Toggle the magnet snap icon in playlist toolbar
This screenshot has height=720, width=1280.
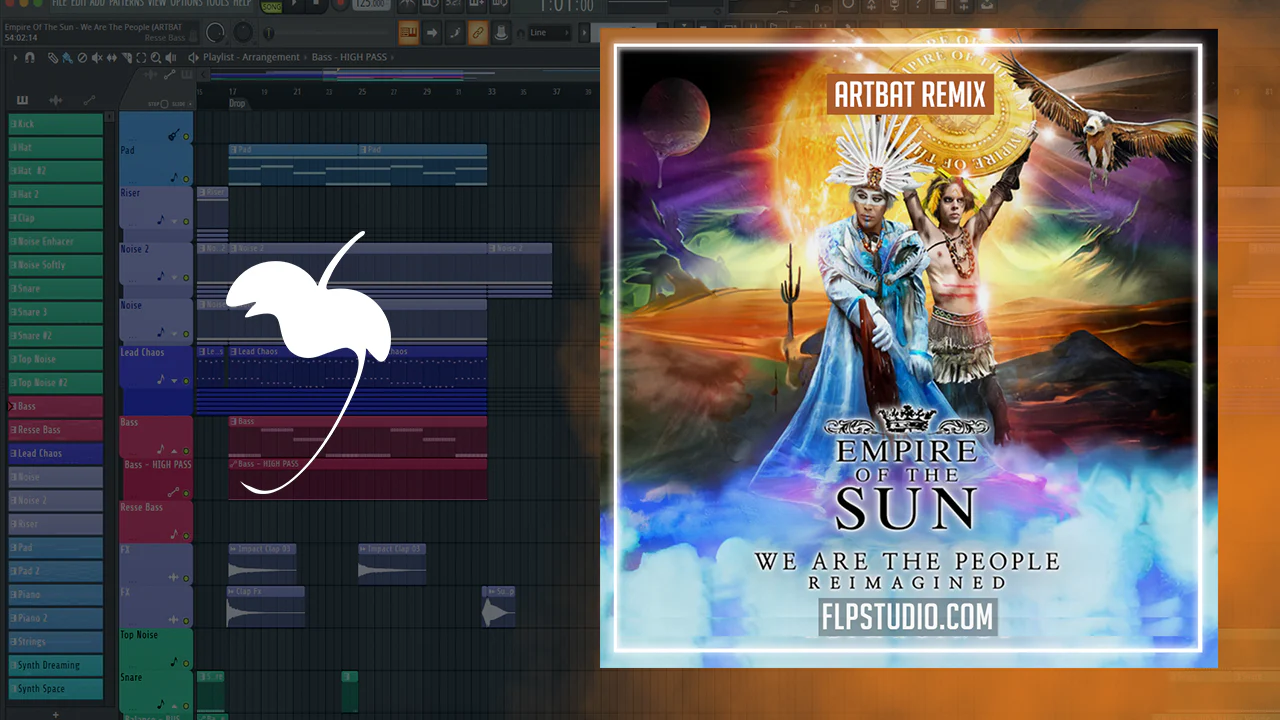click(31, 57)
